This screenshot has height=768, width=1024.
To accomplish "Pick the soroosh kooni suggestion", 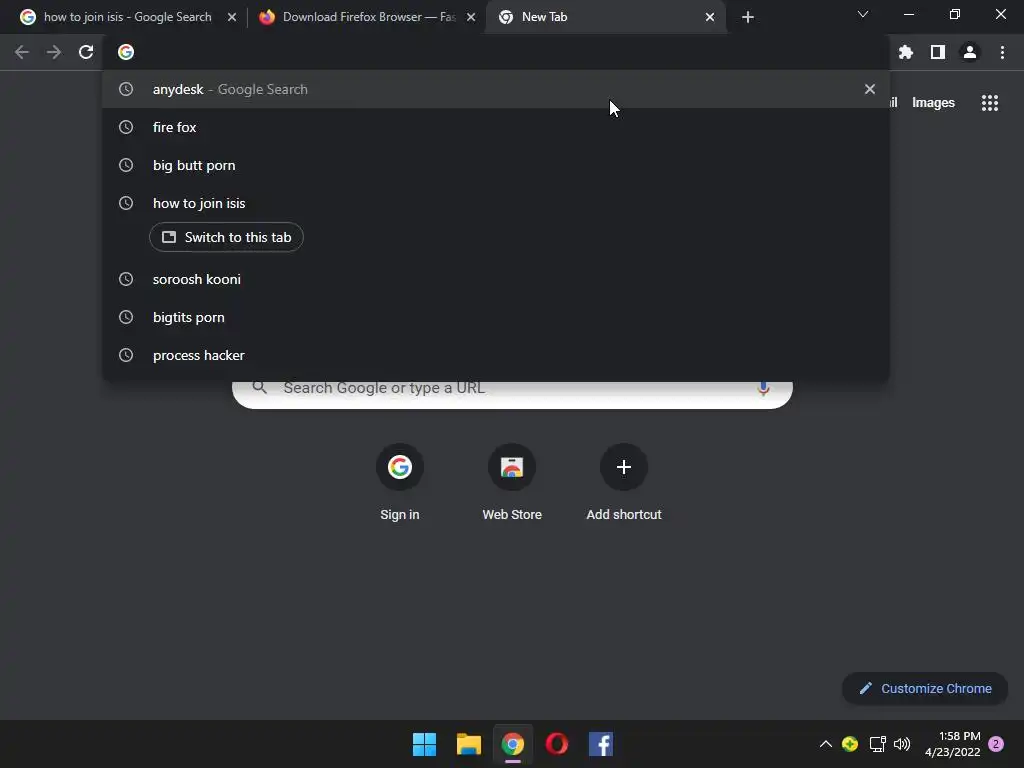I will (x=495, y=279).
